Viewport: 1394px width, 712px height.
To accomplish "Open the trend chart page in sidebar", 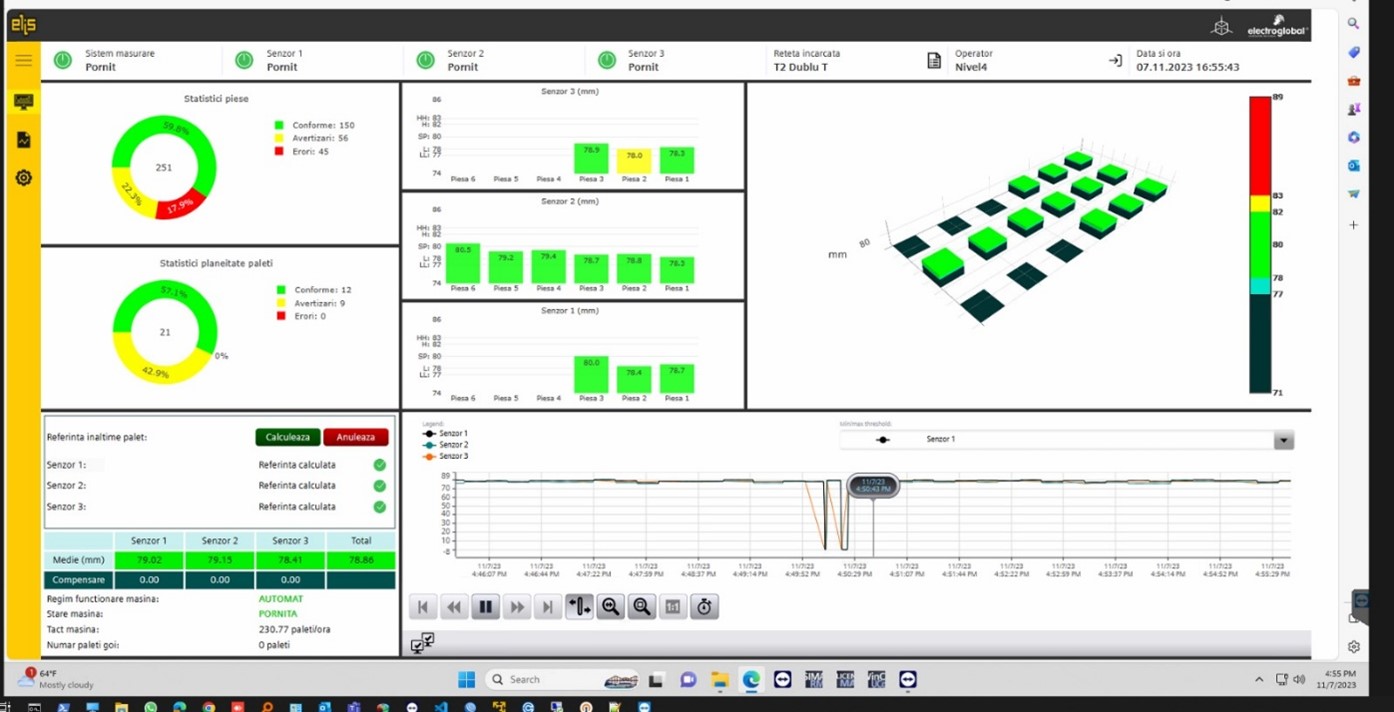I will 23,140.
